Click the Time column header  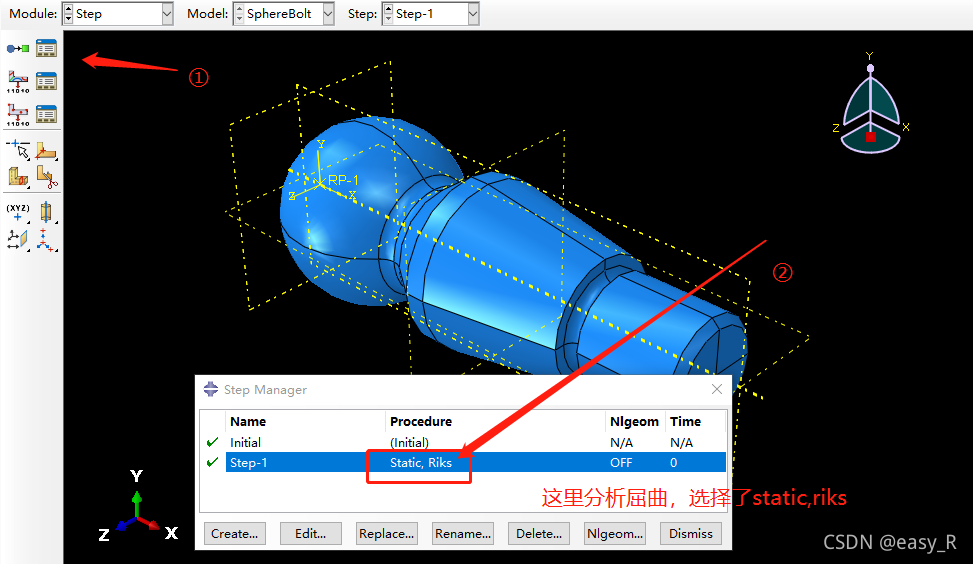click(685, 421)
